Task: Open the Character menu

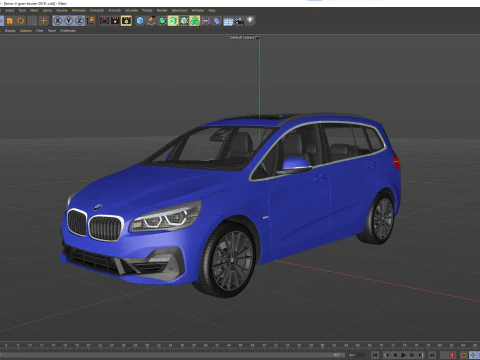Action: [97, 10]
